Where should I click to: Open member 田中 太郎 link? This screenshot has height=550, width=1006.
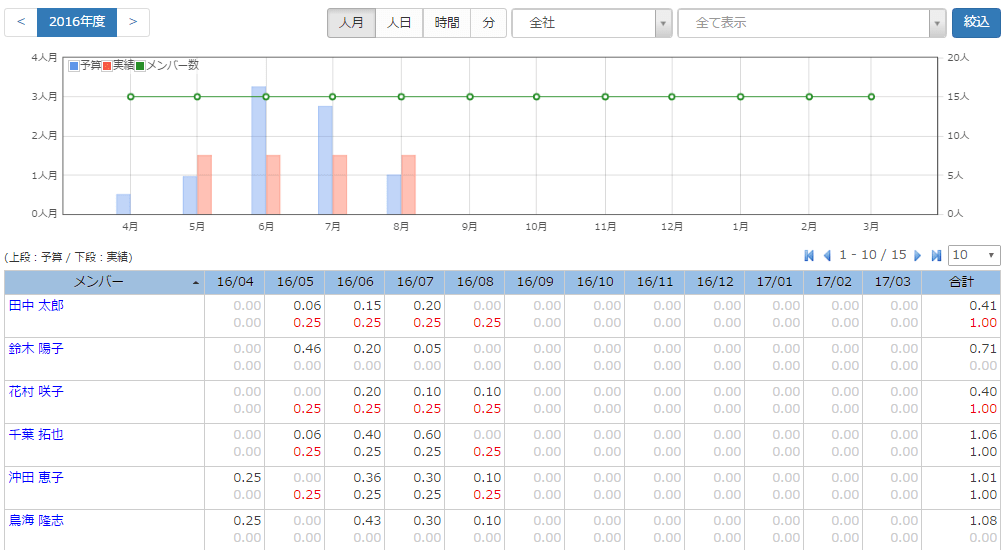point(36,305)
